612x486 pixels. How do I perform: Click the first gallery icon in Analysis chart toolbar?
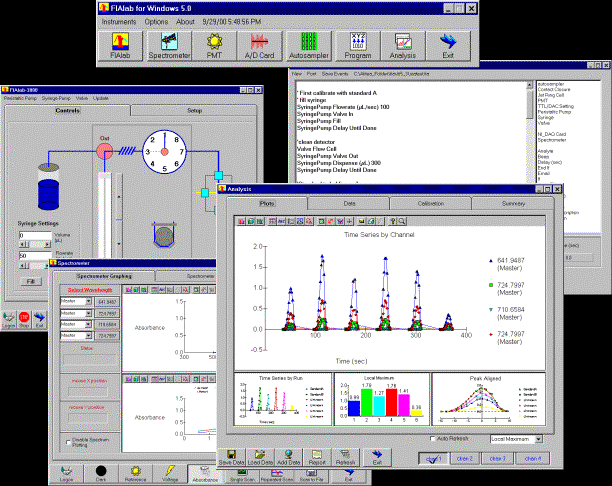click(241, 221)
